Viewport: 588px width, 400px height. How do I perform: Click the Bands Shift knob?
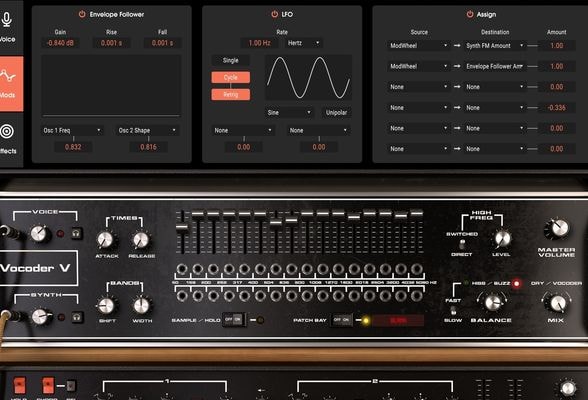pos(106,305)
